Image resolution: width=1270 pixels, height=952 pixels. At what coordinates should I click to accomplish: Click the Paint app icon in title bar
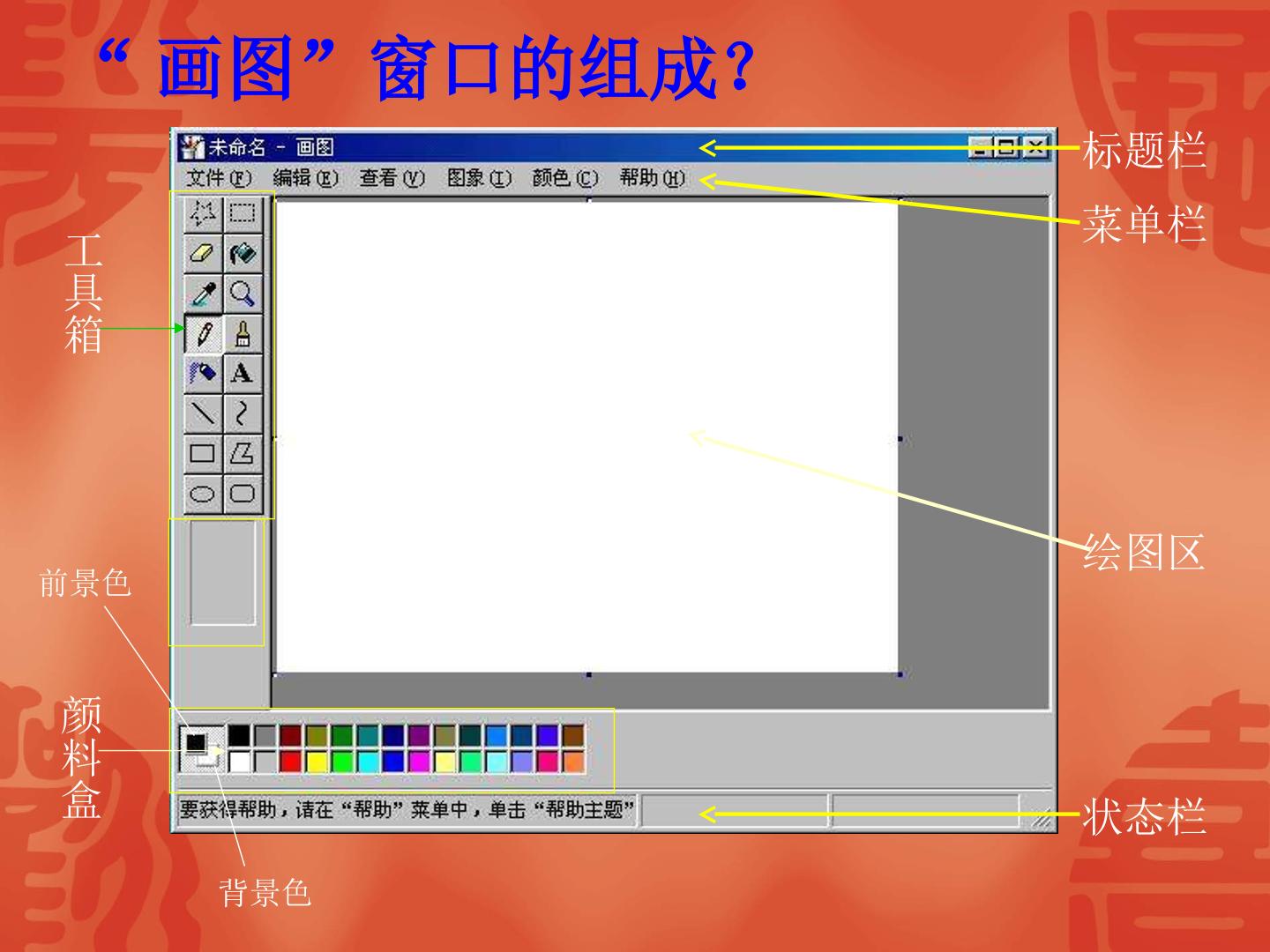click(192, 146)
